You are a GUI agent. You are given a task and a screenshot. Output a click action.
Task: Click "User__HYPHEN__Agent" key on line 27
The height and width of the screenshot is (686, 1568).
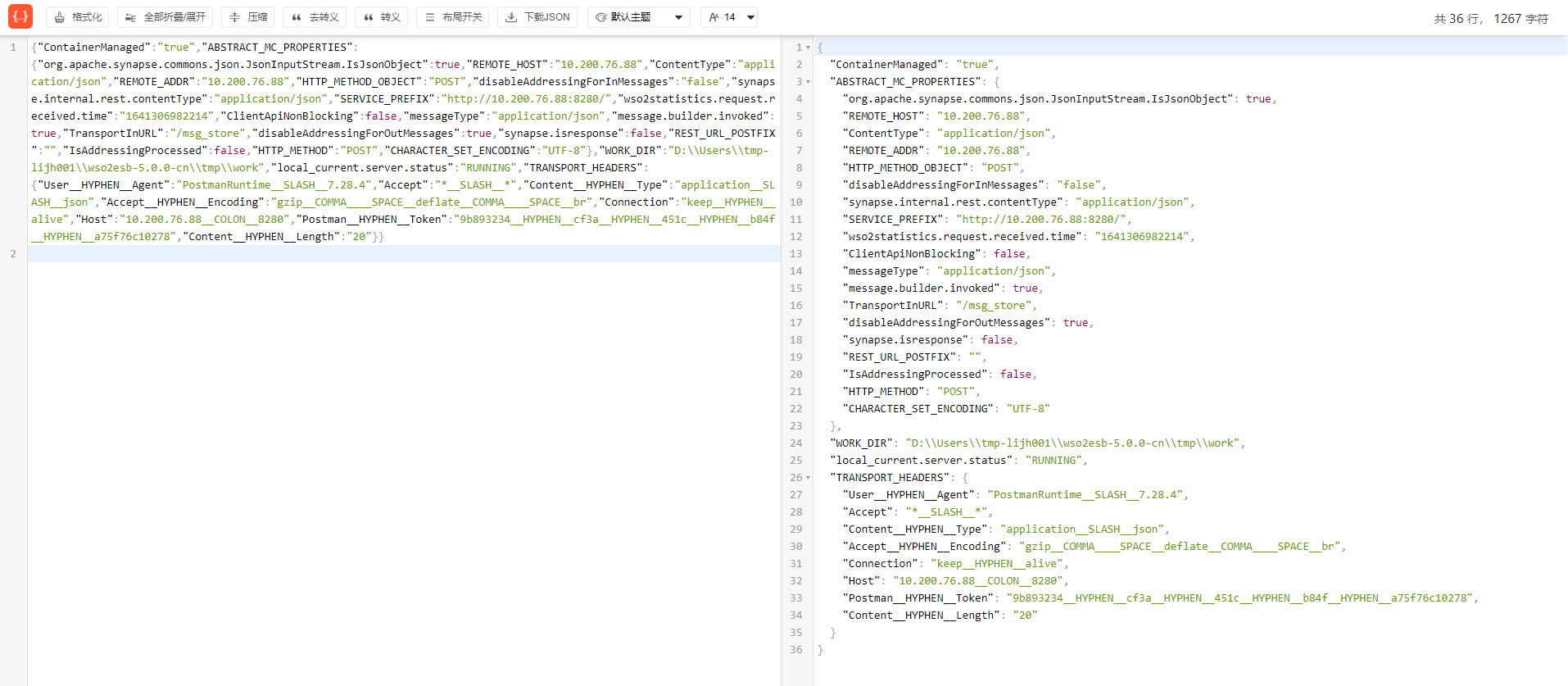(x=909, y=495)
